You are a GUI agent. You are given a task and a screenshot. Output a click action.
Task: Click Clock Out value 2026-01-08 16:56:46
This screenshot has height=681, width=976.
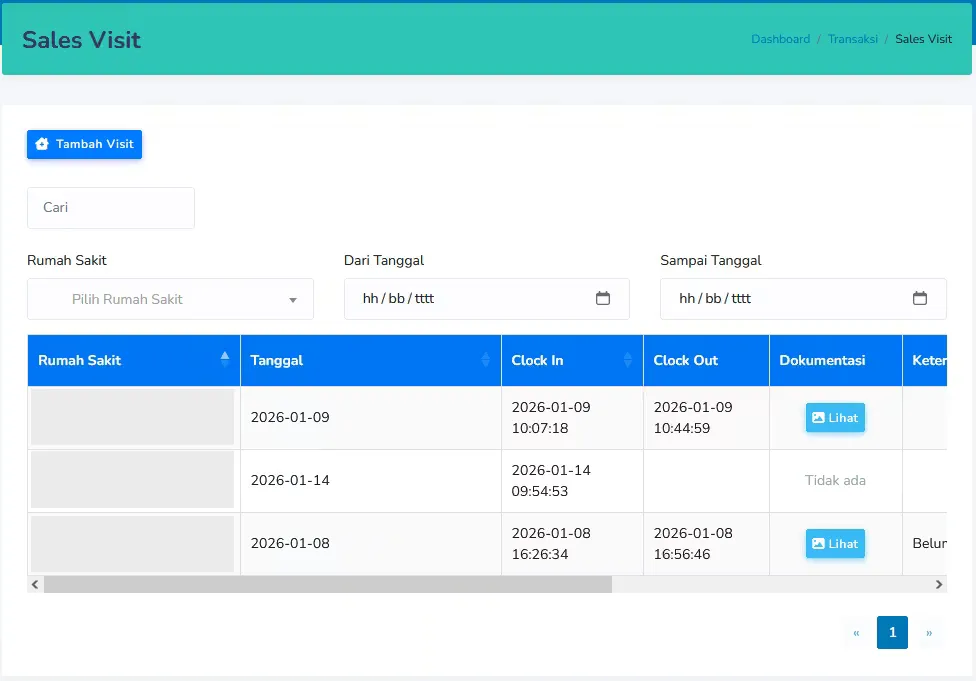(693, 543)
